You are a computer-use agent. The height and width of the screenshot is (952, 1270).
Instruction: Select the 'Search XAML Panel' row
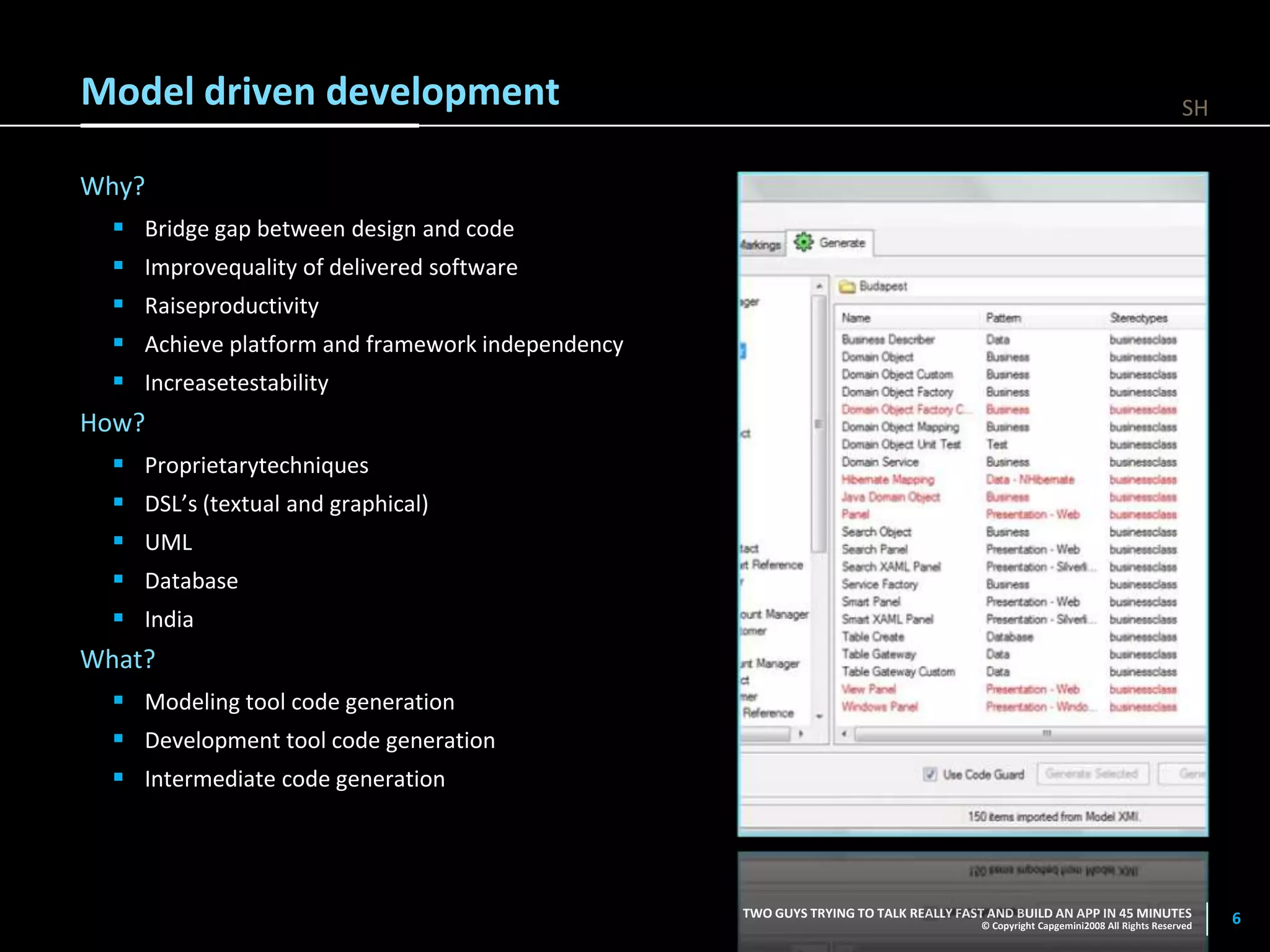(1009, 567)
